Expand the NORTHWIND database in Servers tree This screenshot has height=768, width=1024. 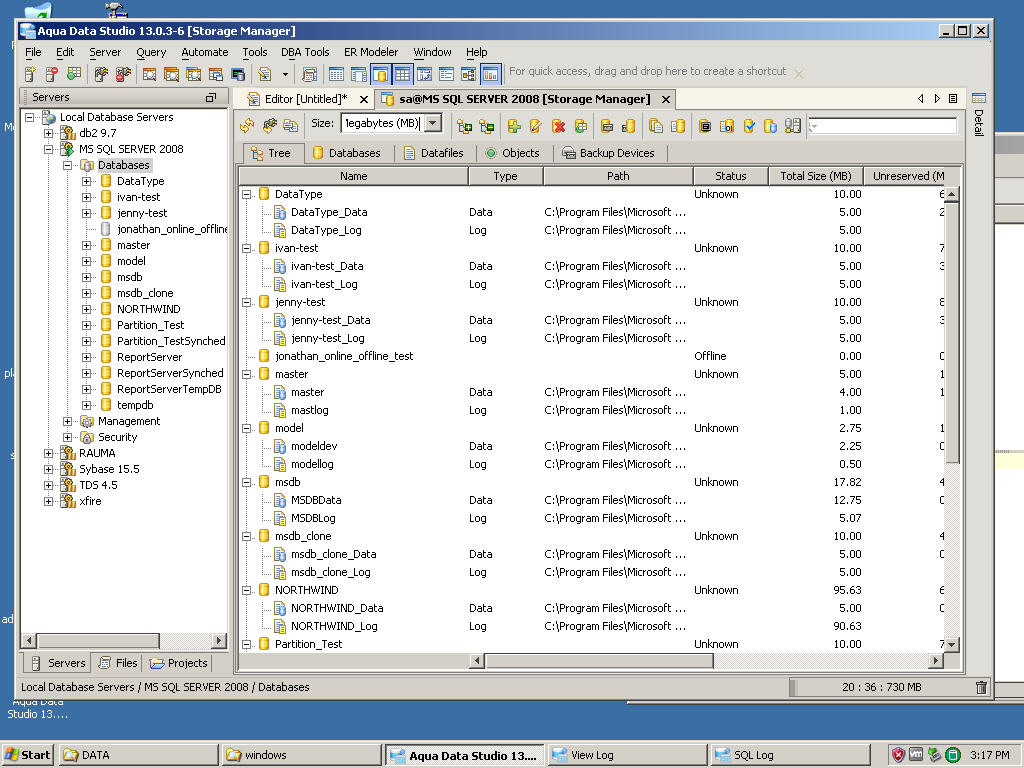pyautogui.click(x=86, y=310)
